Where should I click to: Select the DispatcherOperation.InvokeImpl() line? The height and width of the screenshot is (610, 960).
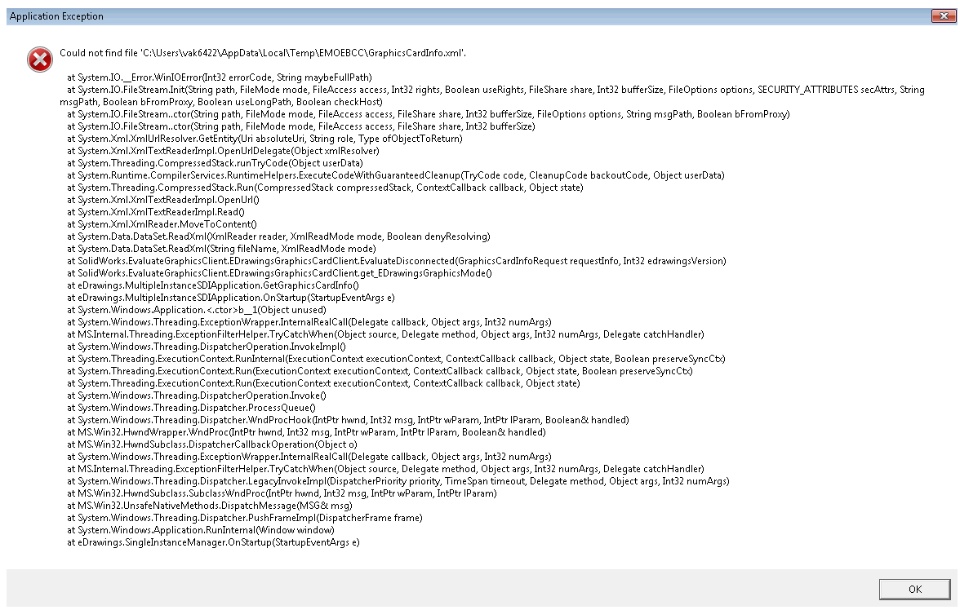[x=206, y=347]
